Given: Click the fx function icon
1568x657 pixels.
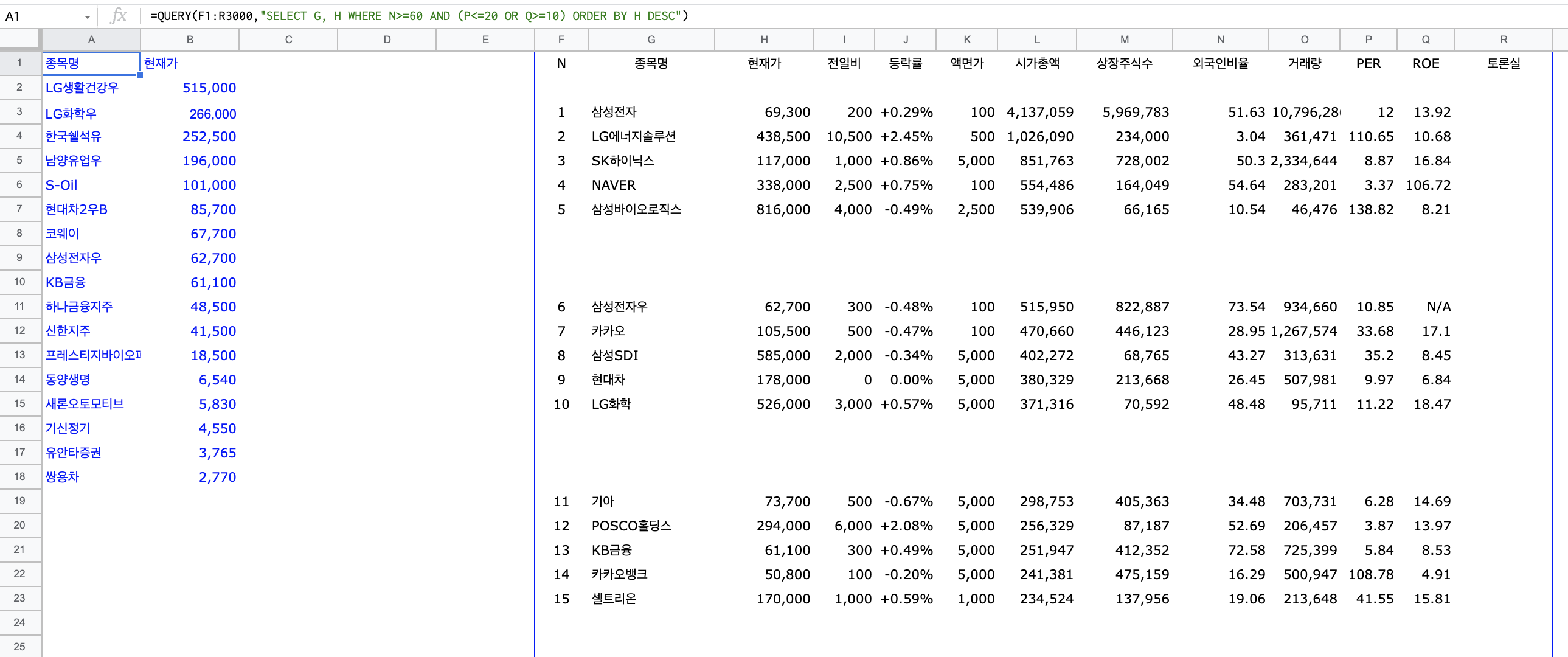Looking at the screenshot, I should click(119, 16).
